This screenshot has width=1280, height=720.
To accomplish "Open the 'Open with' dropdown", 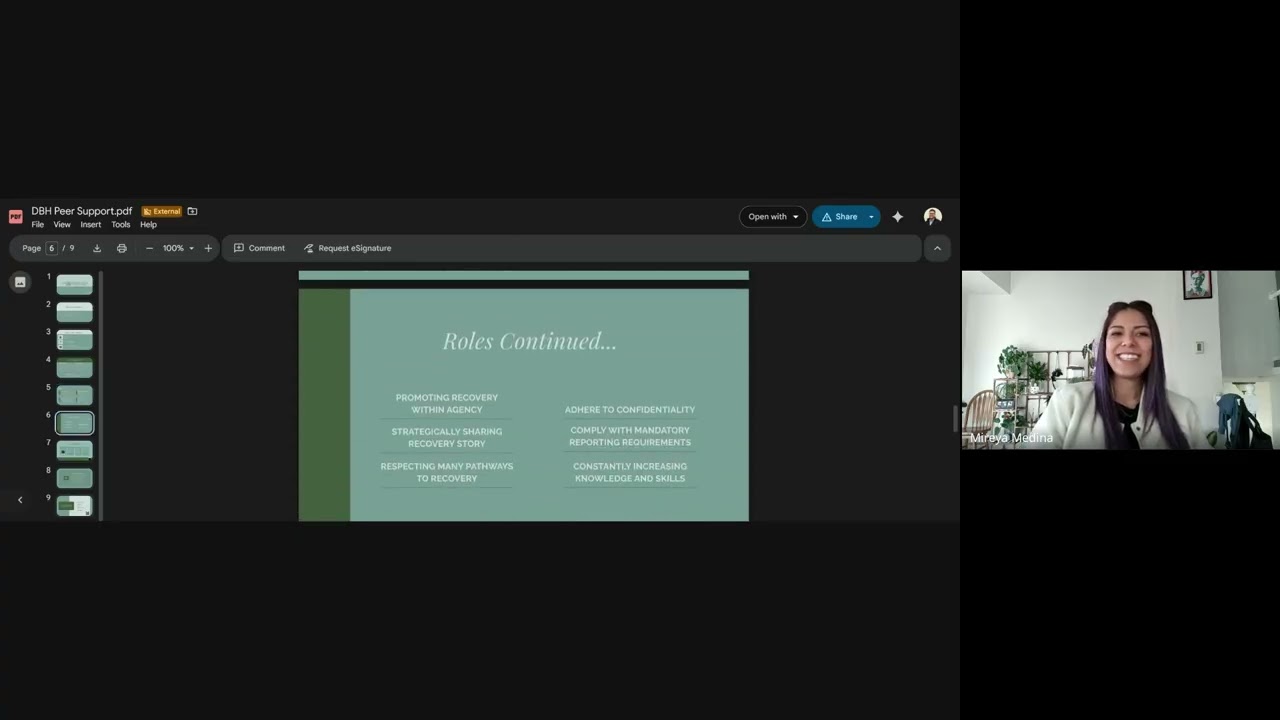I will coord(773,217).
